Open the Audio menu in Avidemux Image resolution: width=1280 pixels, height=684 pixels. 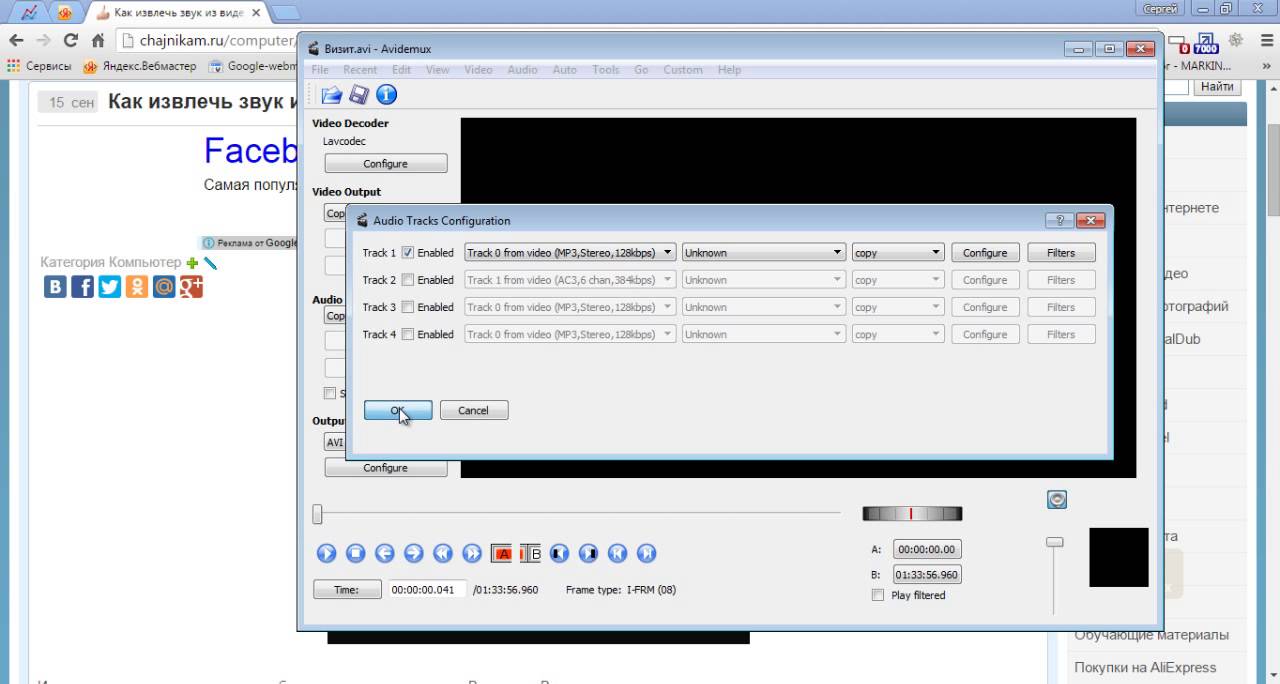click(x=522, y=70)
